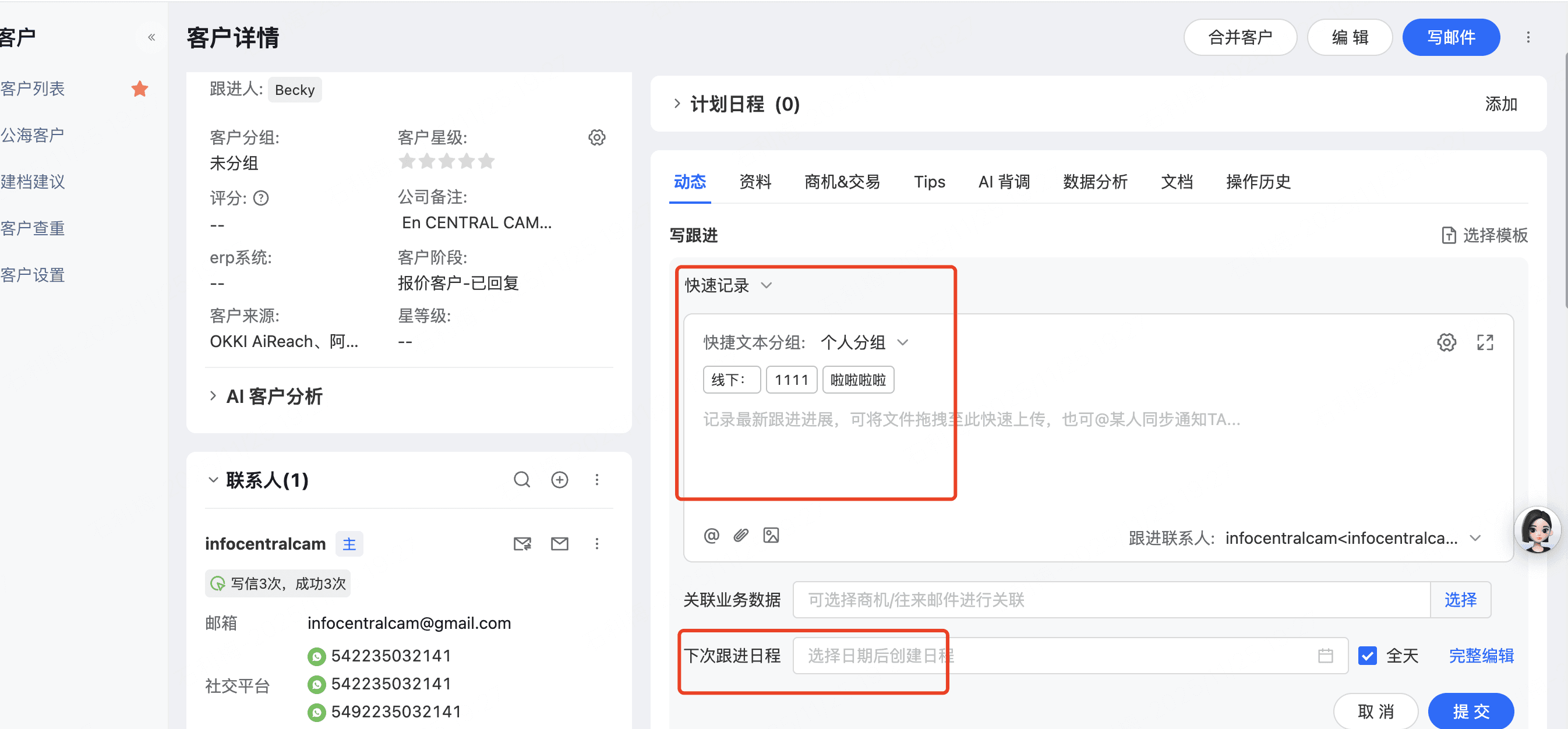This screenshot has height=729, width=1568.
Task: Click the contacts search magnifier icon
Action: 522,480
